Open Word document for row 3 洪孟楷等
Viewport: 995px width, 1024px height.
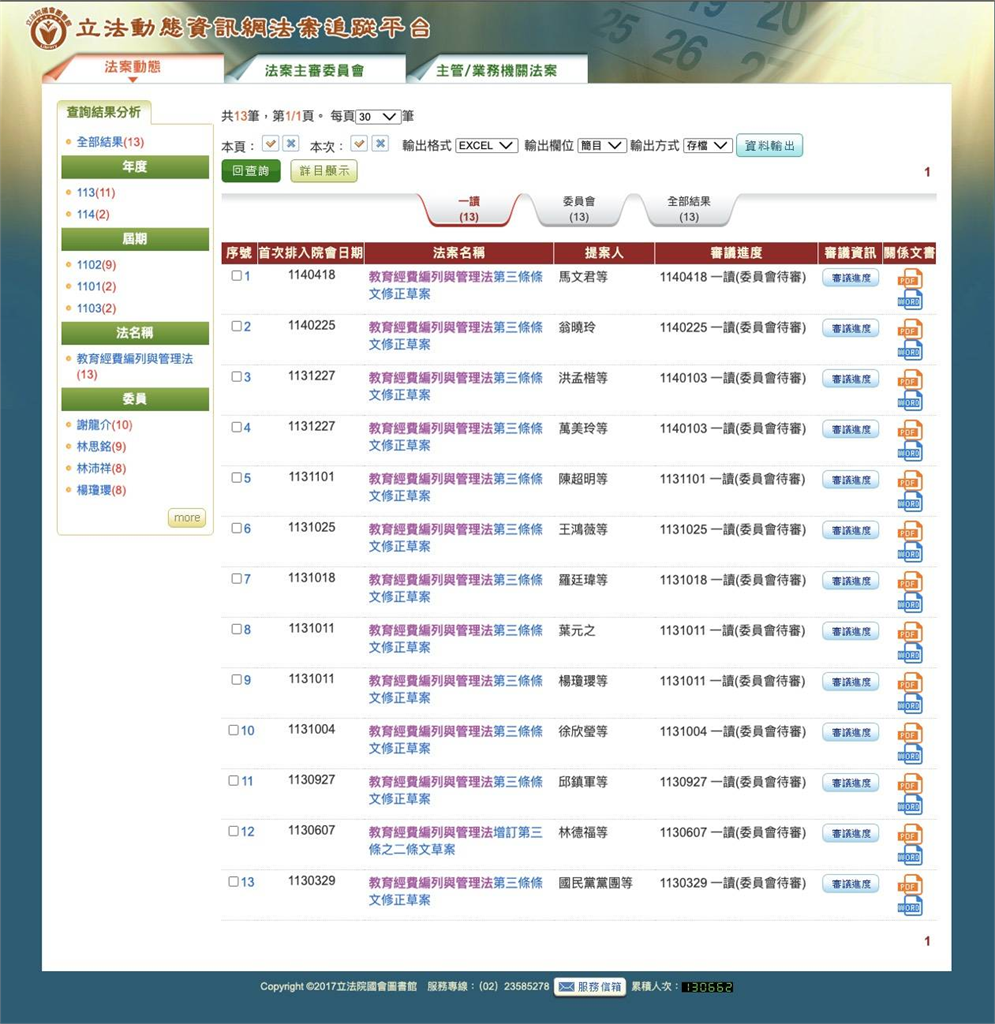tap(909, 401)
